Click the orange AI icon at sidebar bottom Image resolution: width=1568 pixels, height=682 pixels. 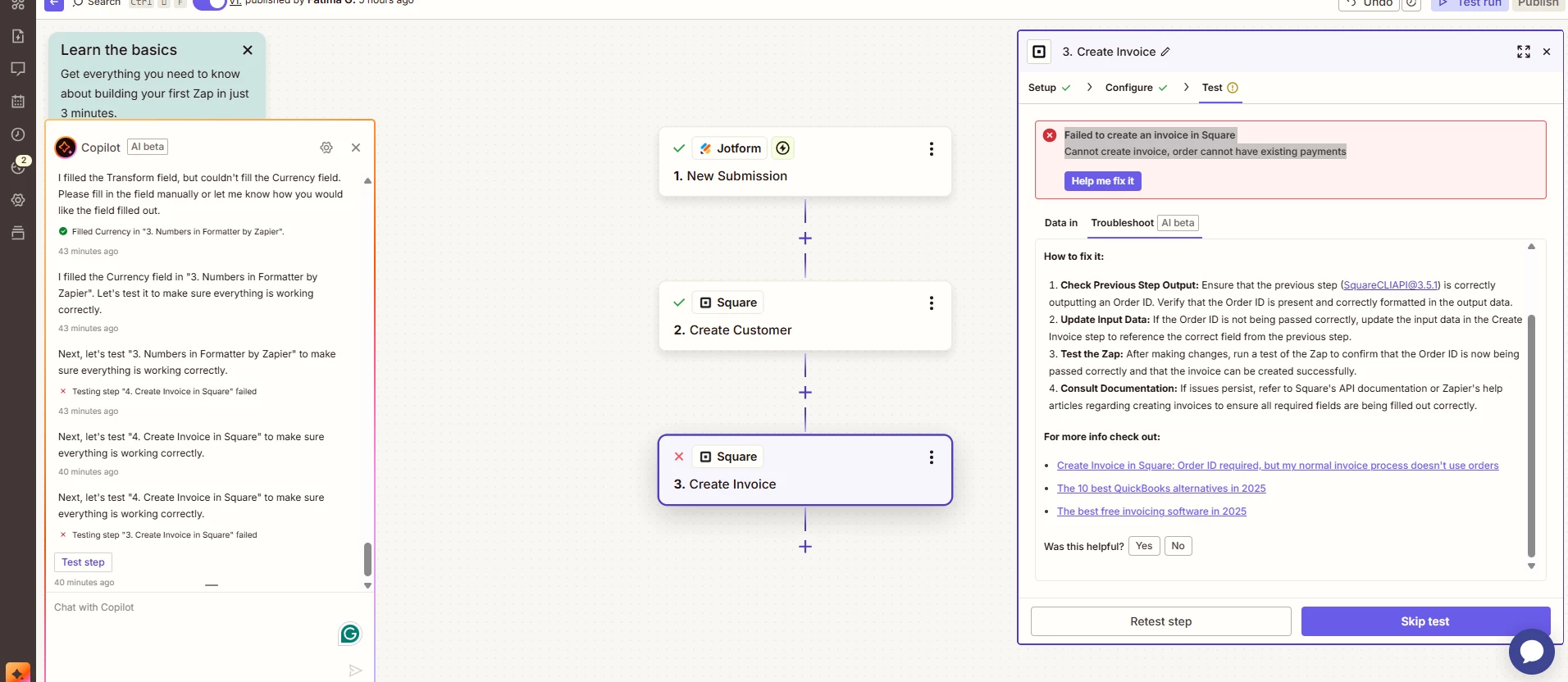point(18,672)
